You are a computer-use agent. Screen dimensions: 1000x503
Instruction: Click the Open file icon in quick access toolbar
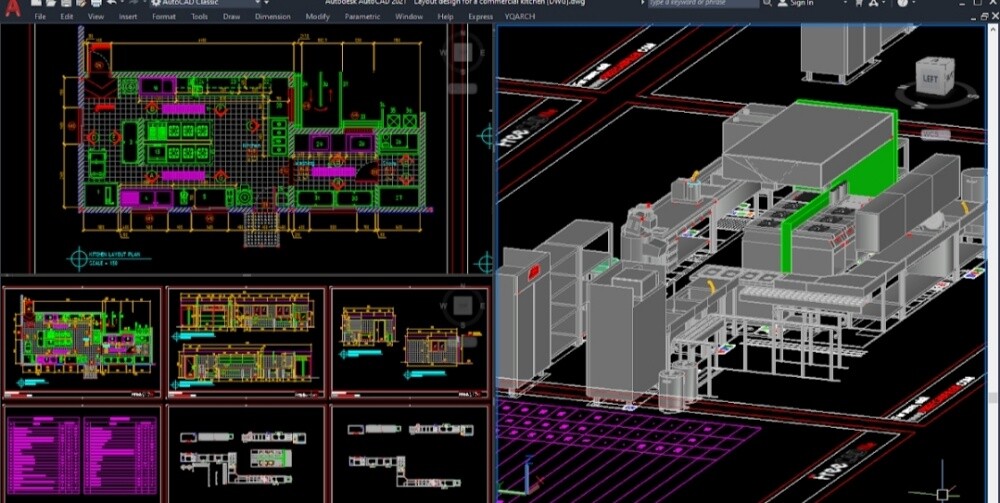tap(51, 3)
